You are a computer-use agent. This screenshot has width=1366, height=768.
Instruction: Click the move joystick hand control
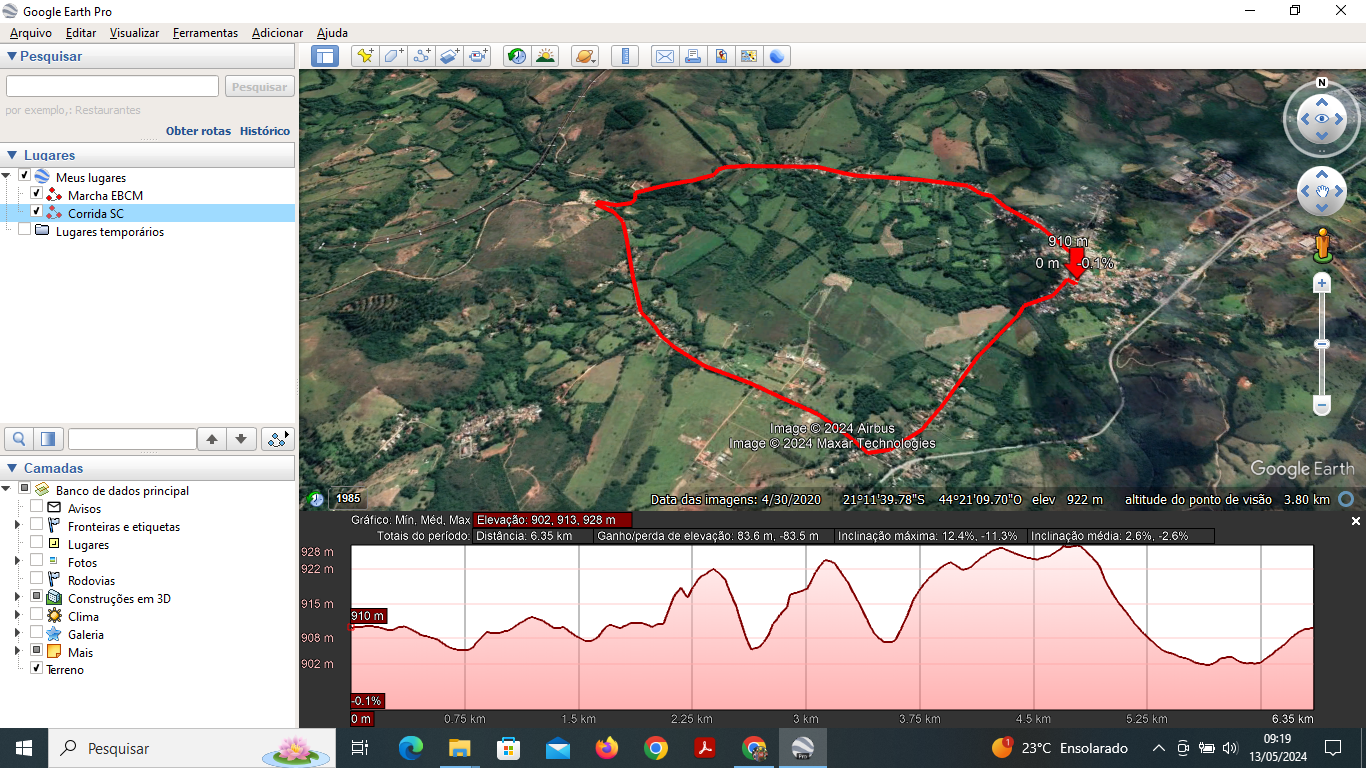pos(1322,191)
